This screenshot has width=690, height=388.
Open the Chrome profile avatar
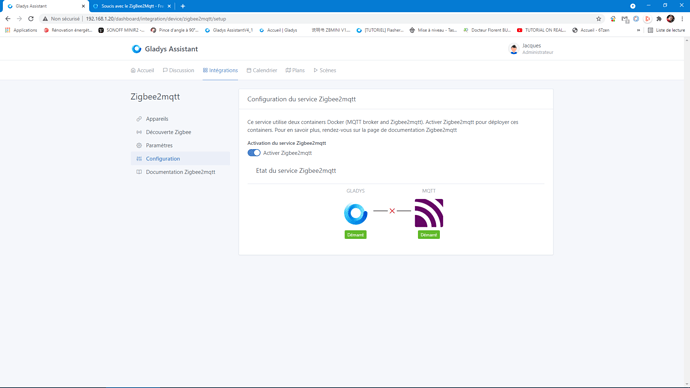coord(671,19)
